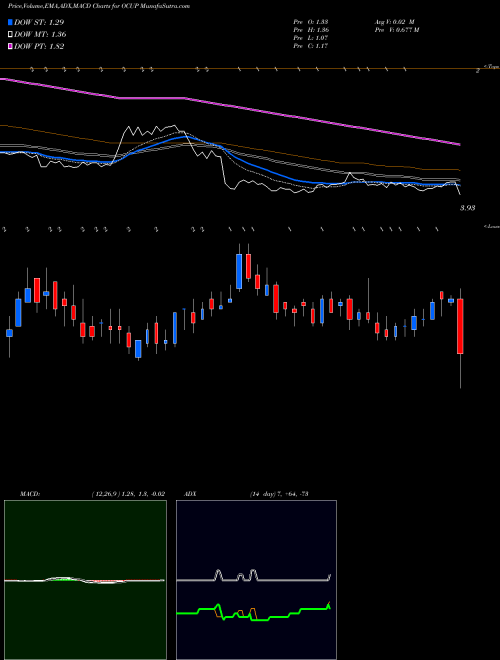Select the 'DOW PT: 1.82' legend label
The width and height of the screenshot is (500, 660).
pos(39,47)
